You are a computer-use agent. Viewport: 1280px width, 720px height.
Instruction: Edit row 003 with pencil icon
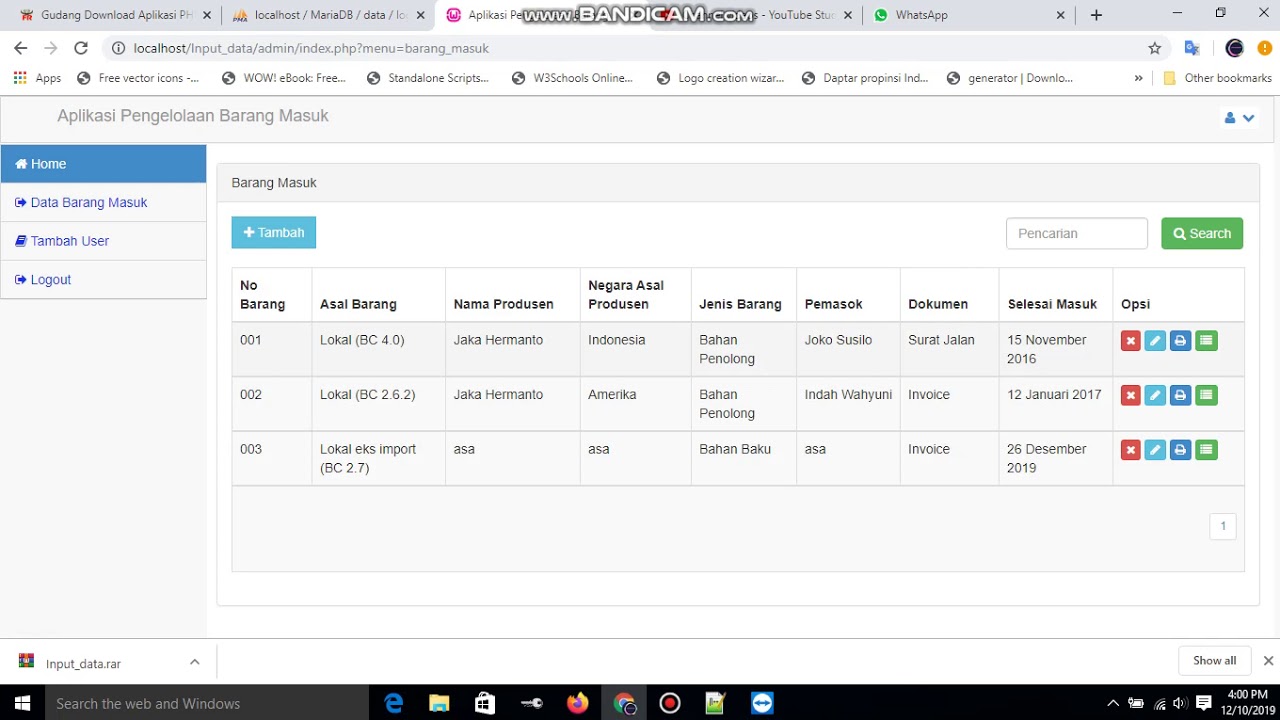[x=1155, y=450]
